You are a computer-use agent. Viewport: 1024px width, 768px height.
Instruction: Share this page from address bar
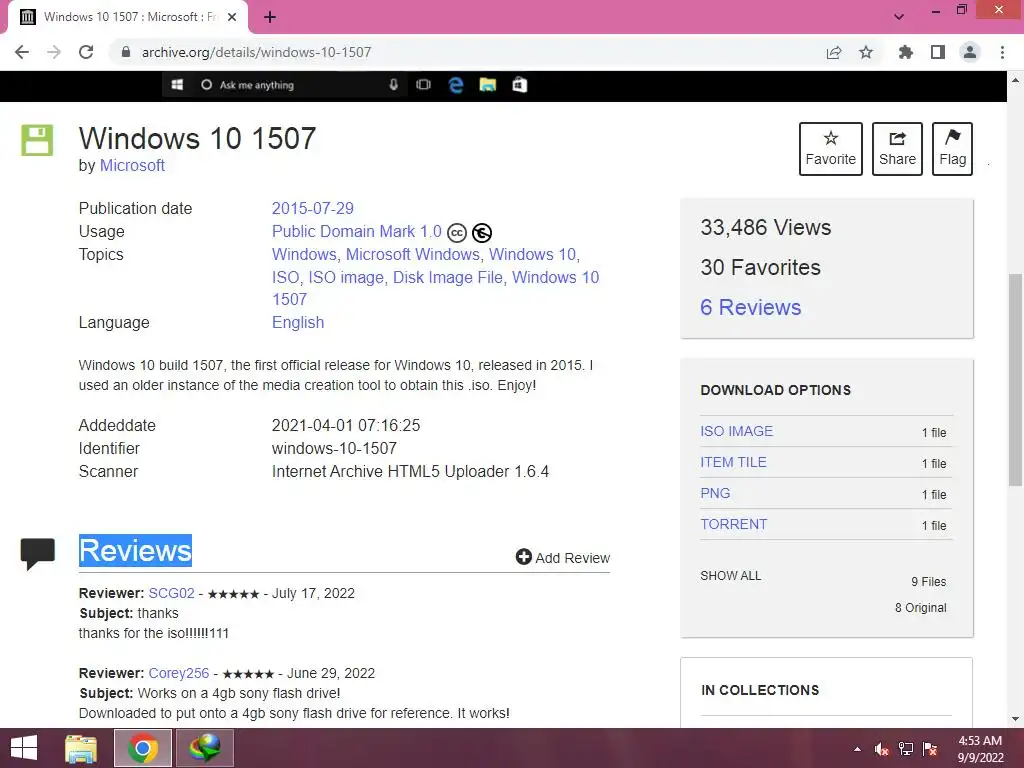click(x=834, y=52)
